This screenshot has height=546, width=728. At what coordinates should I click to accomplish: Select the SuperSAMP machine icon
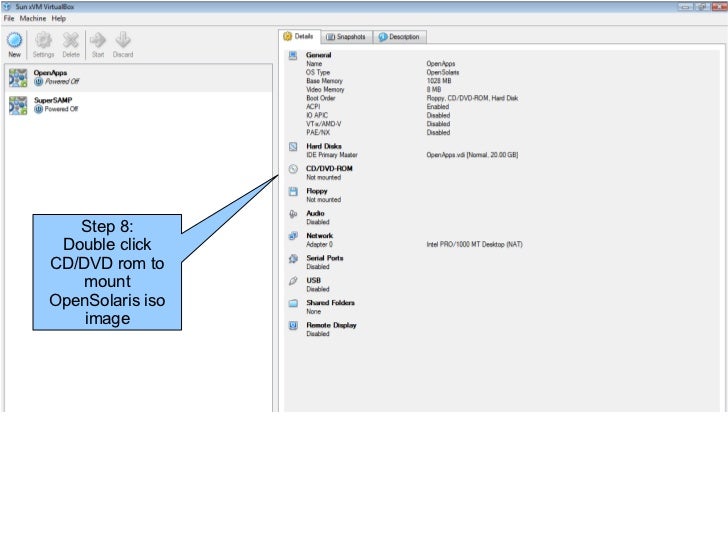click(x=18, y=105)
